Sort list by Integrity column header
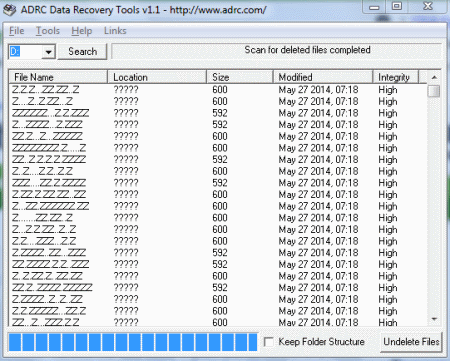Image resolution: width=450 pixels, height=361 pixels. (395, 77)
